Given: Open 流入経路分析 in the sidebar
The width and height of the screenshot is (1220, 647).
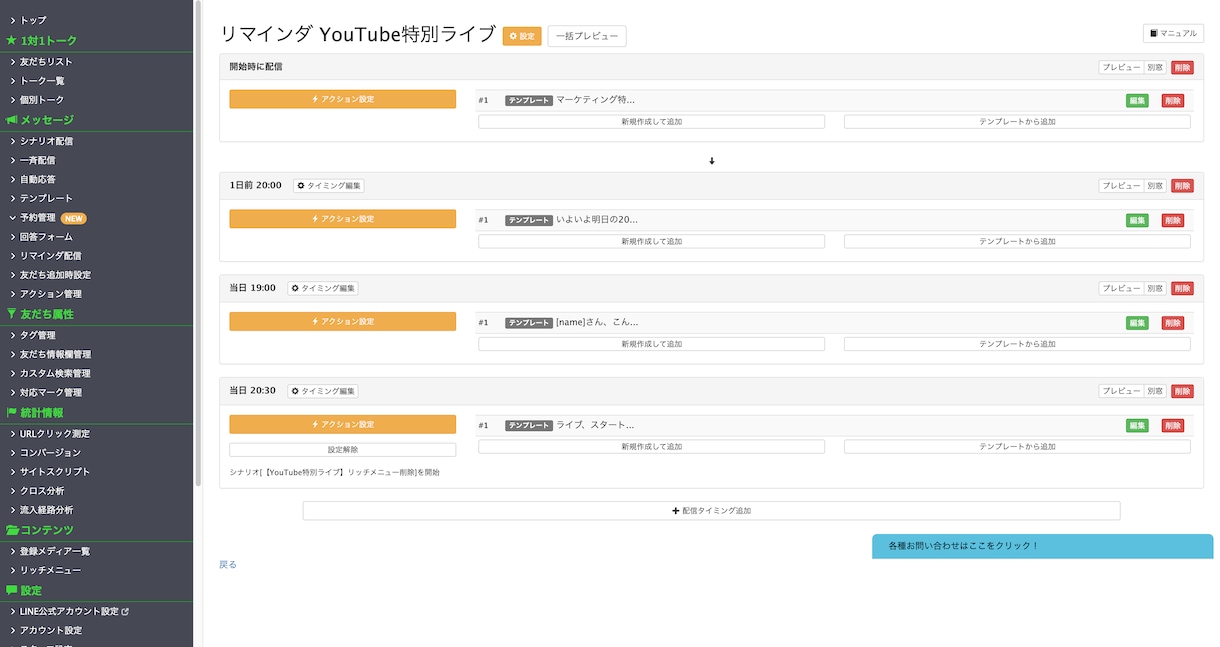Looking at the screenshot, I should click(46, 510).
